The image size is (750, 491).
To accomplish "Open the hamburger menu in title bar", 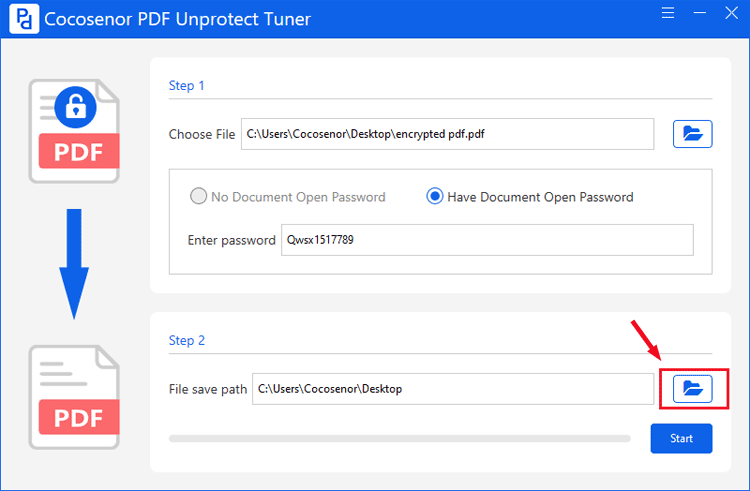I will click(x=668, y=13).
